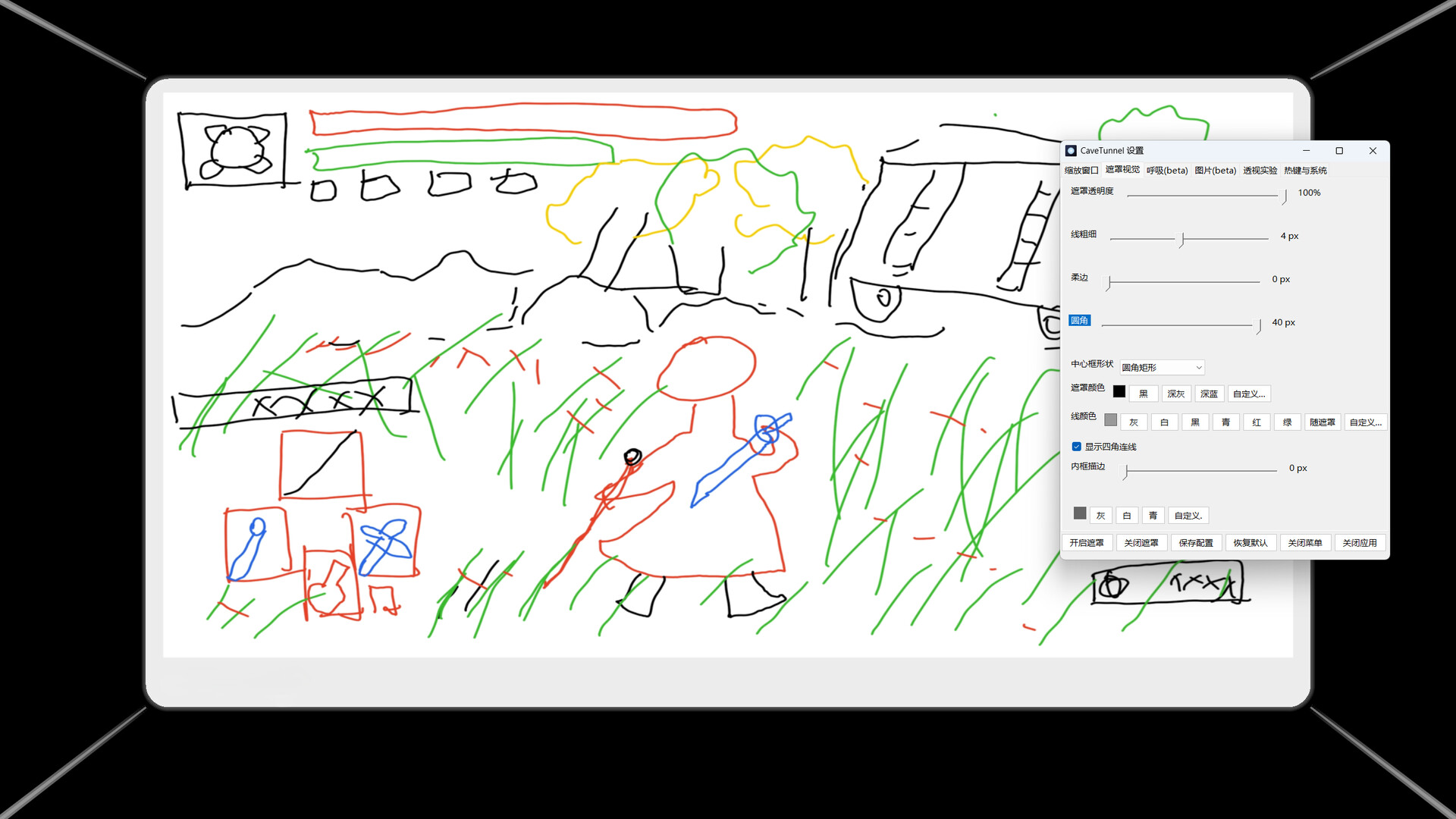1456x819 pixels.
Task: Open the 图片(beta) tab
Action: point(1216,171)
